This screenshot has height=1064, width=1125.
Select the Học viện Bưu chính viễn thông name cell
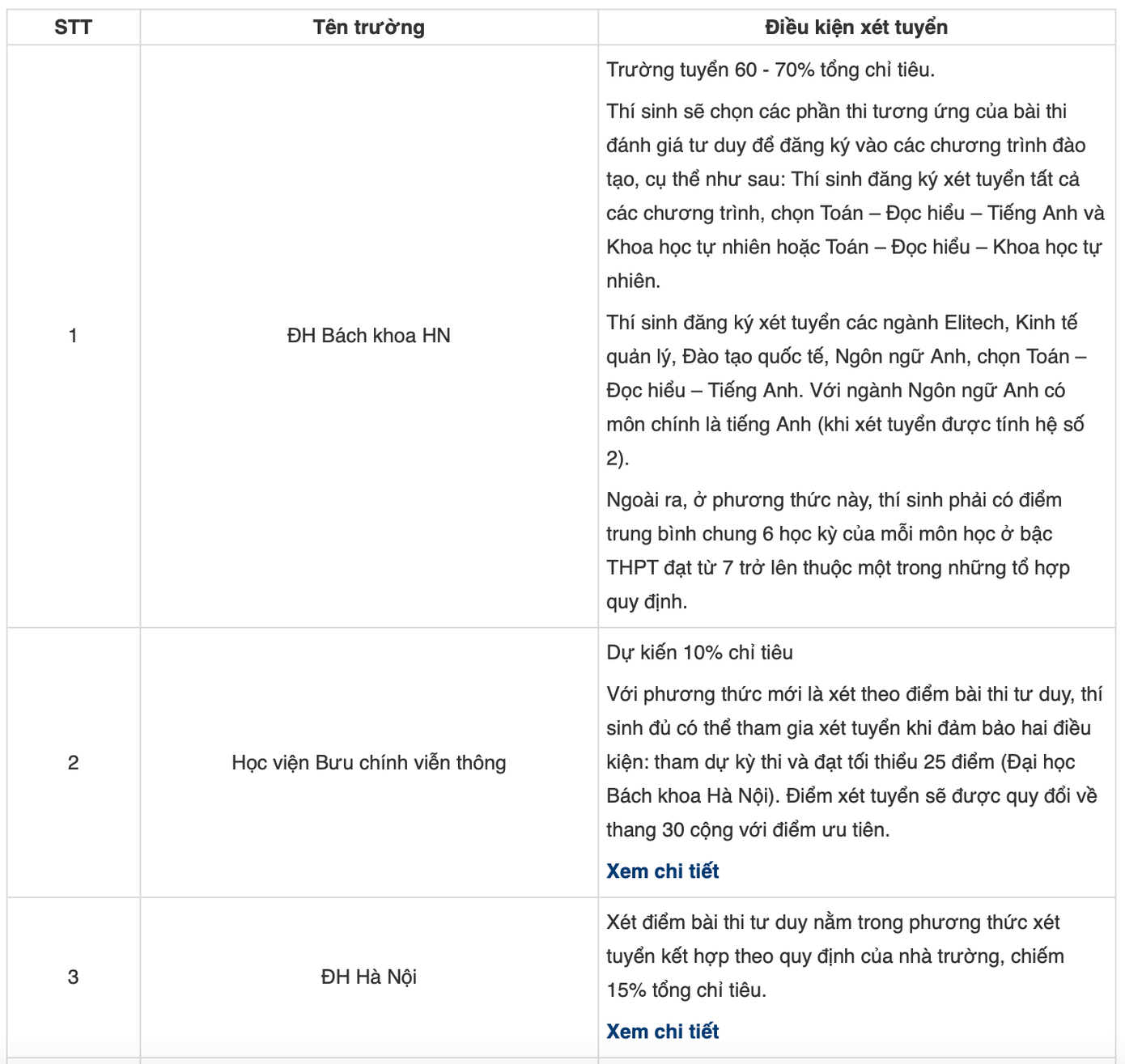(369, 763)
